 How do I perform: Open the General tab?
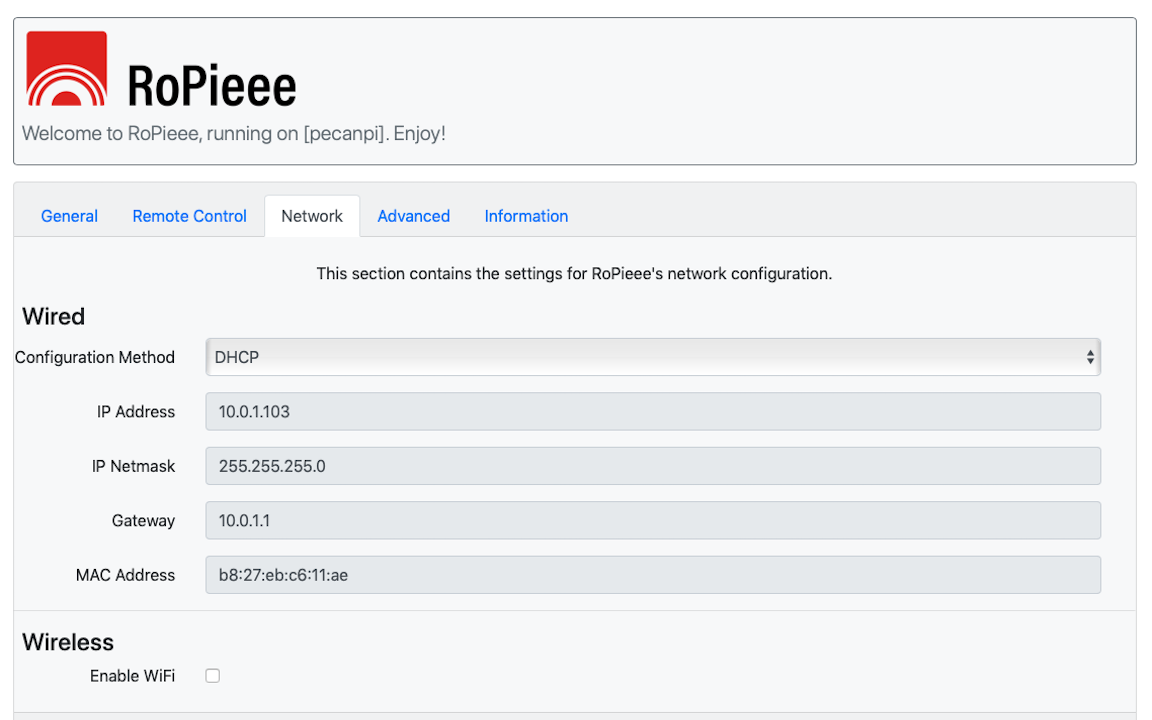(69, 216)
